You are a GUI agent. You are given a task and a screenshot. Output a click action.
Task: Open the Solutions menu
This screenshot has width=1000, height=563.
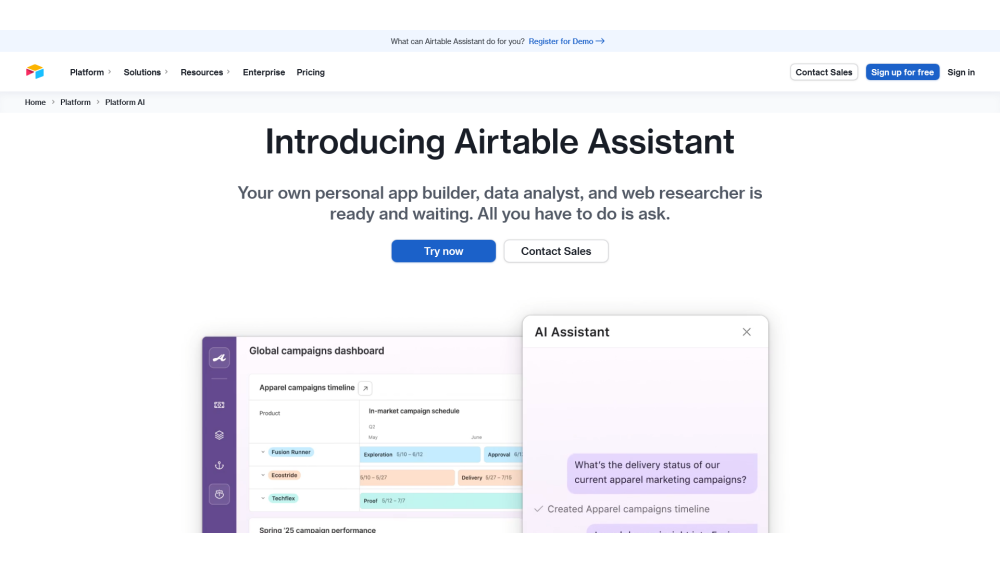tap(145, 72)
